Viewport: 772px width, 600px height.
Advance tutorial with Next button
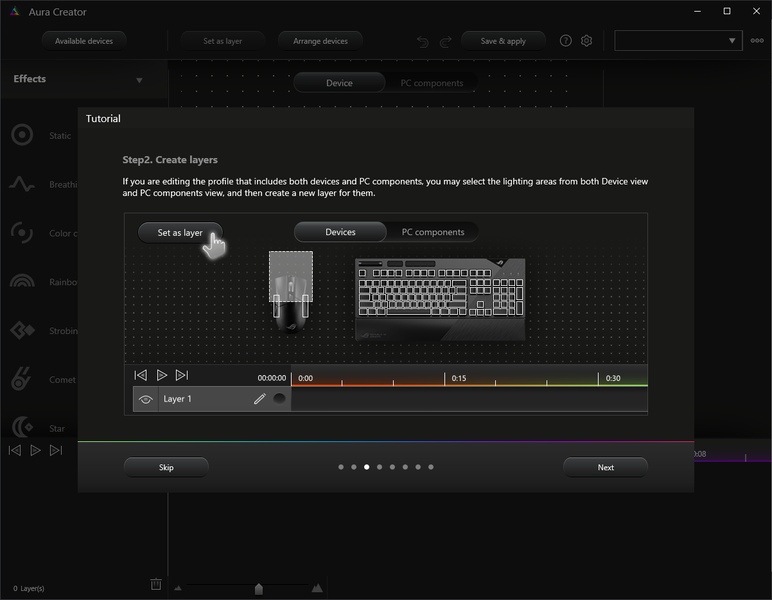pos(605,467)
